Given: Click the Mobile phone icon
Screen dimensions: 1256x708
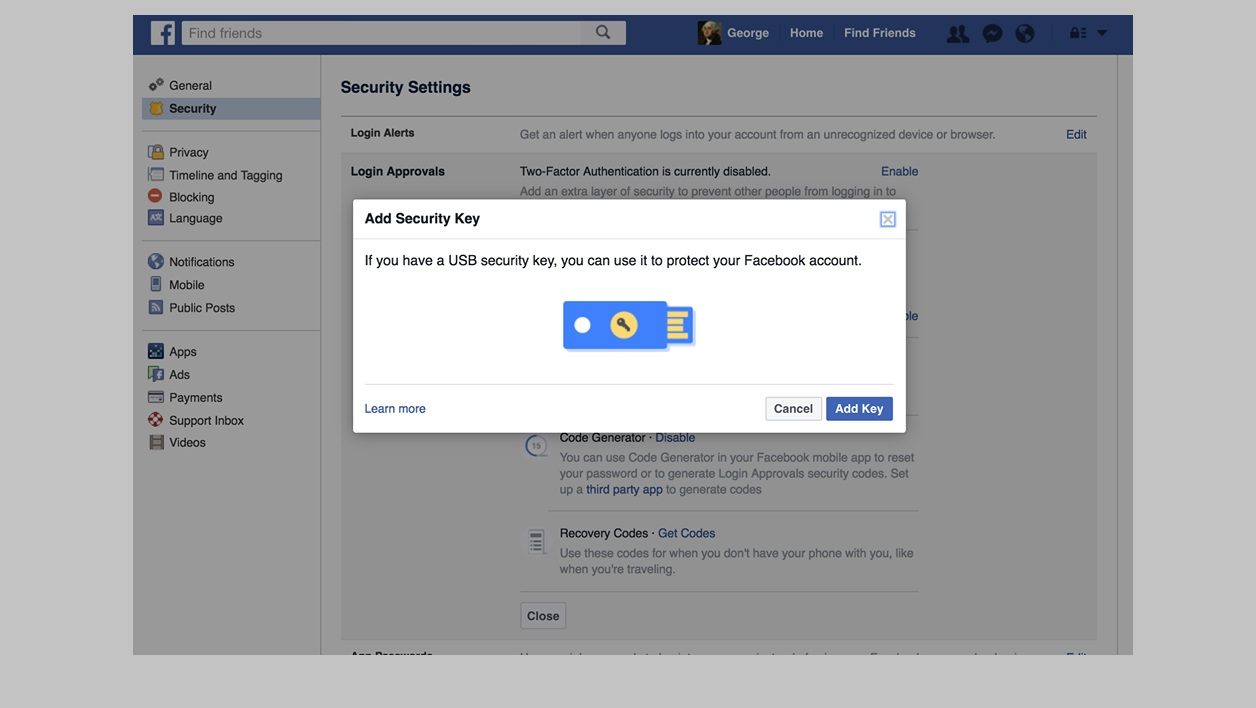Looking at the screenshot, I should coord(156,284).
